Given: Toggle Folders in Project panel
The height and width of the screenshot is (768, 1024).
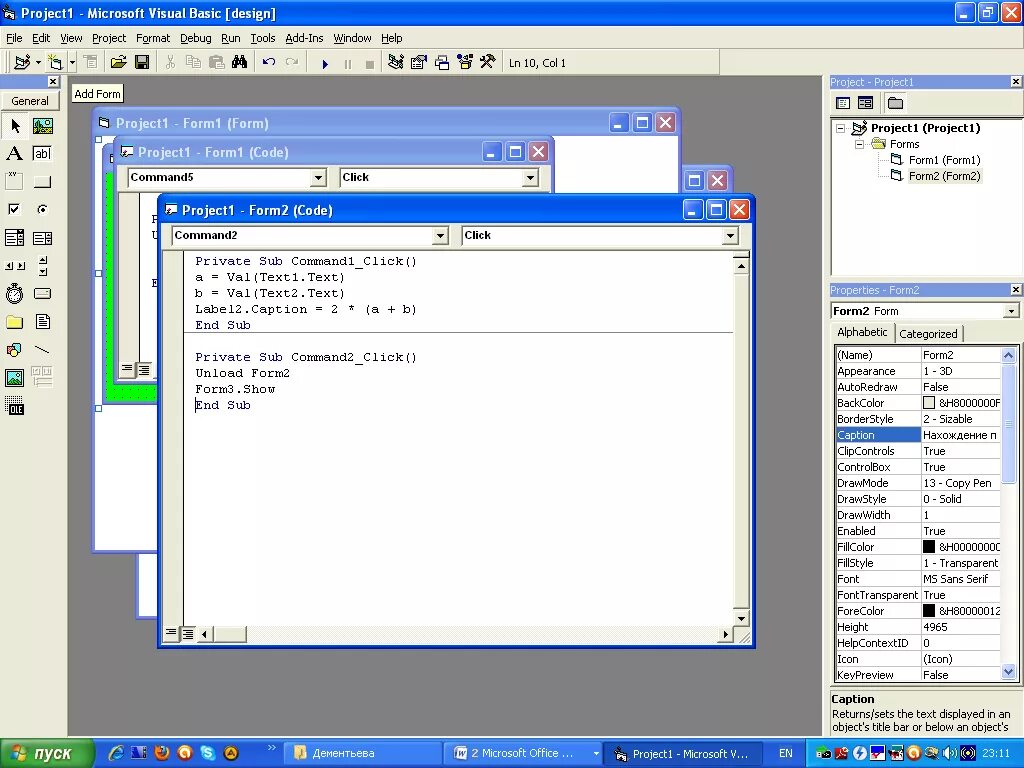Looking at the screenshot, I should (x=895, y=103).
